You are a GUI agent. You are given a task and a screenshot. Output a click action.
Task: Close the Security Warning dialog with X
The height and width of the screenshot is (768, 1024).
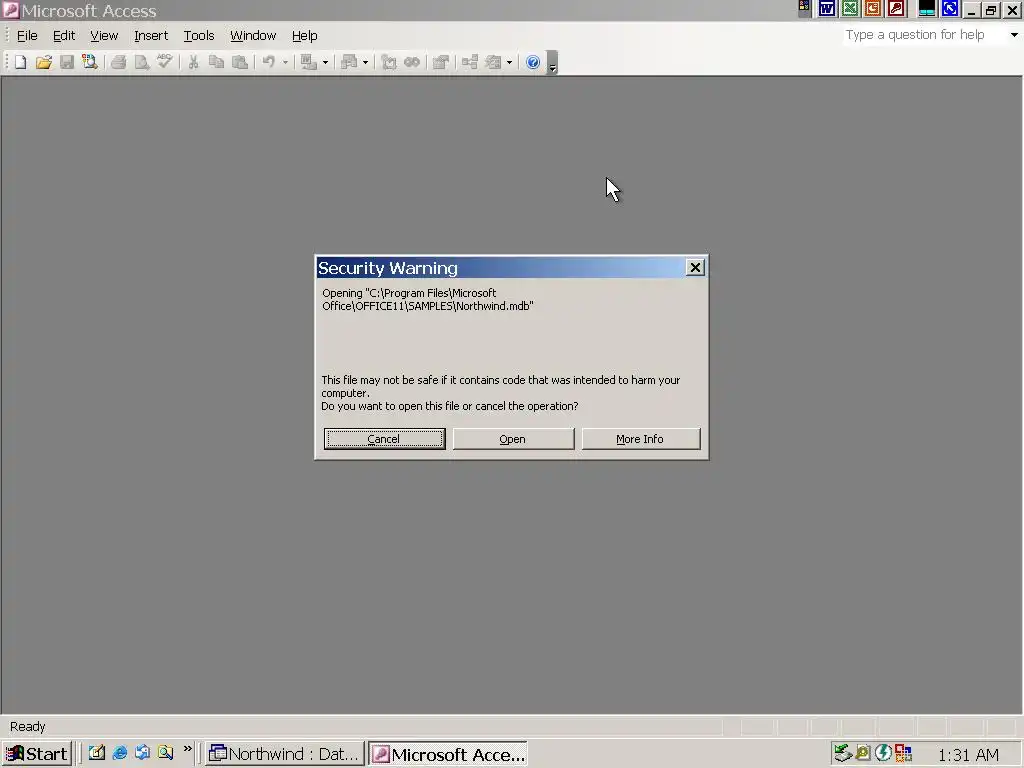point(696,268)
